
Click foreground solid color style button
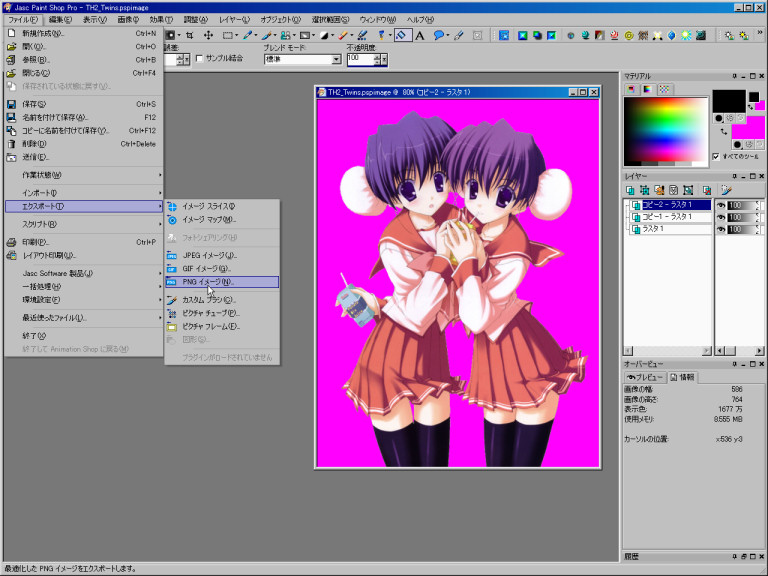pyautogui.click(x=719, y=118)
